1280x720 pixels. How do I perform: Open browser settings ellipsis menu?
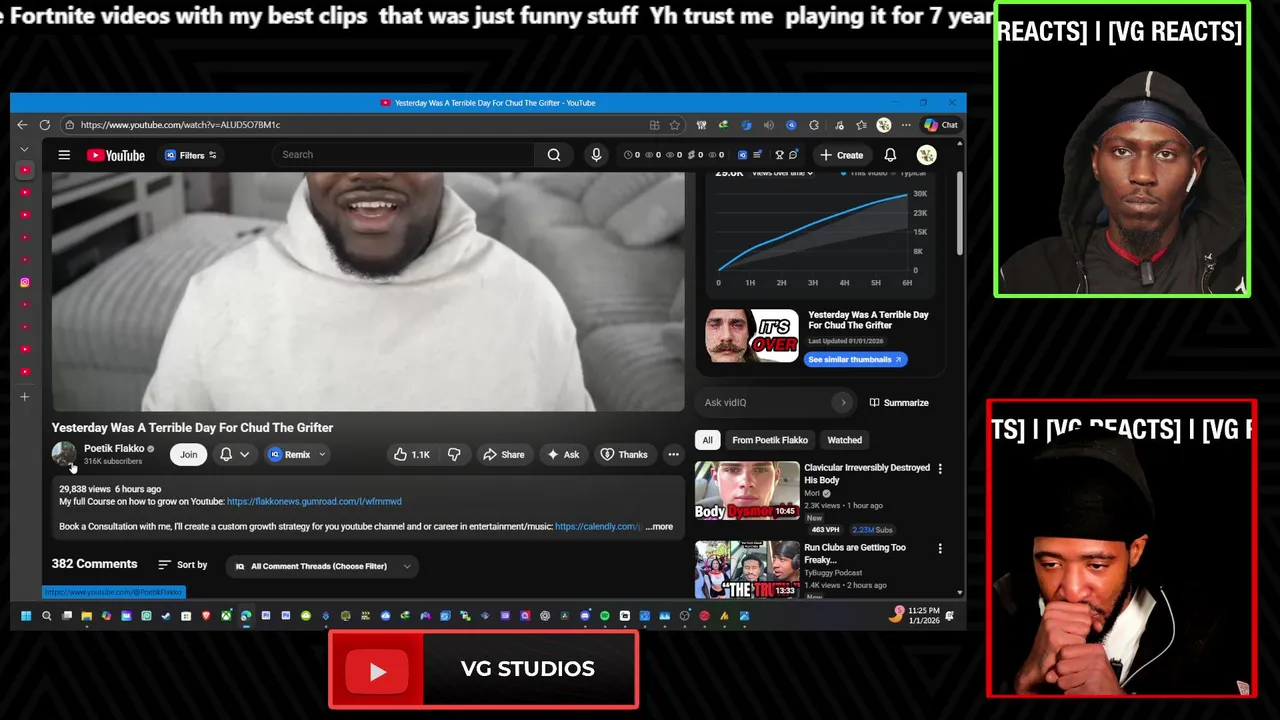point(906,125)
